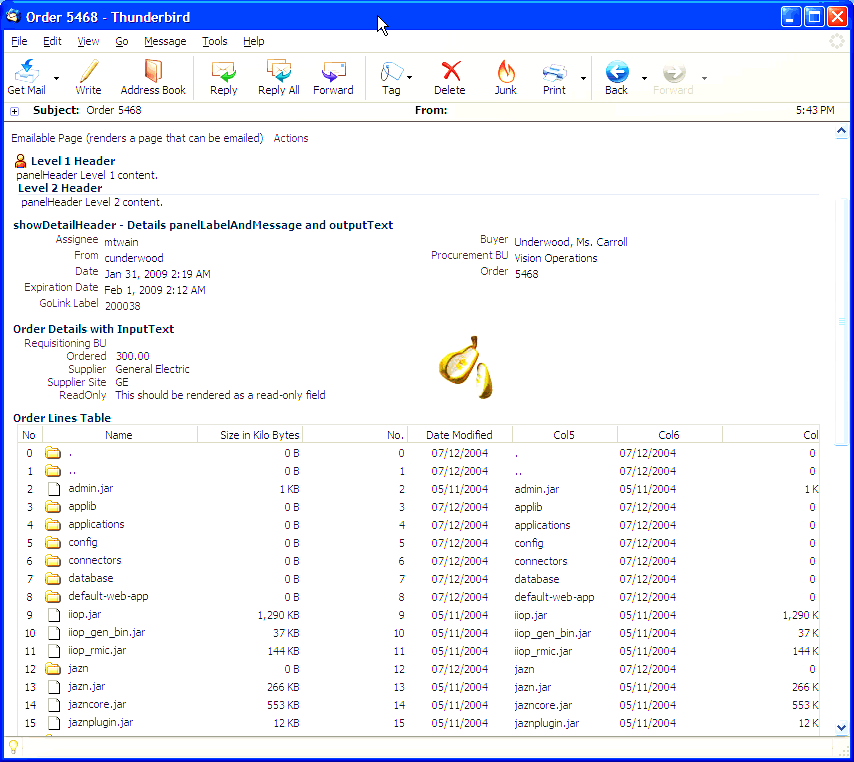
Task: Open the Message menu
Action: [165, 41]
